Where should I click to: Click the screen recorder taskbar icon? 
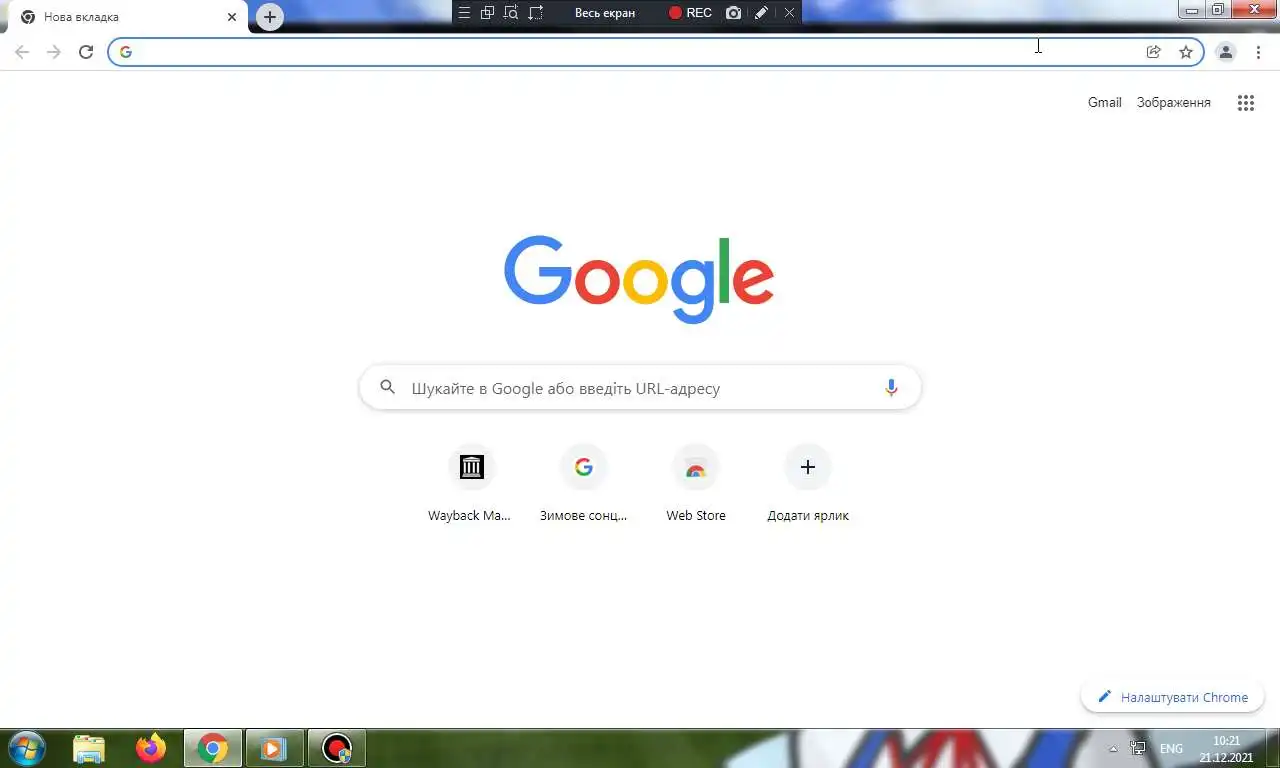[x=337, y=748]
